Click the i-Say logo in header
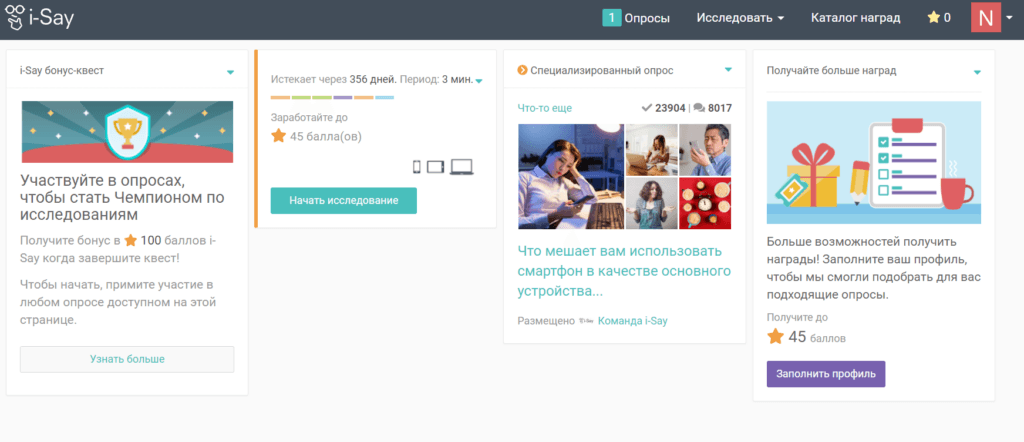Image resolution: width=1024 pixels, height=442 pixels. coord(39,18)
